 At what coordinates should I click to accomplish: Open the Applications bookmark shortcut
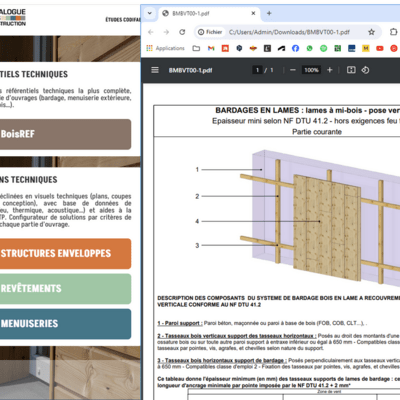[x=165, y=48]
